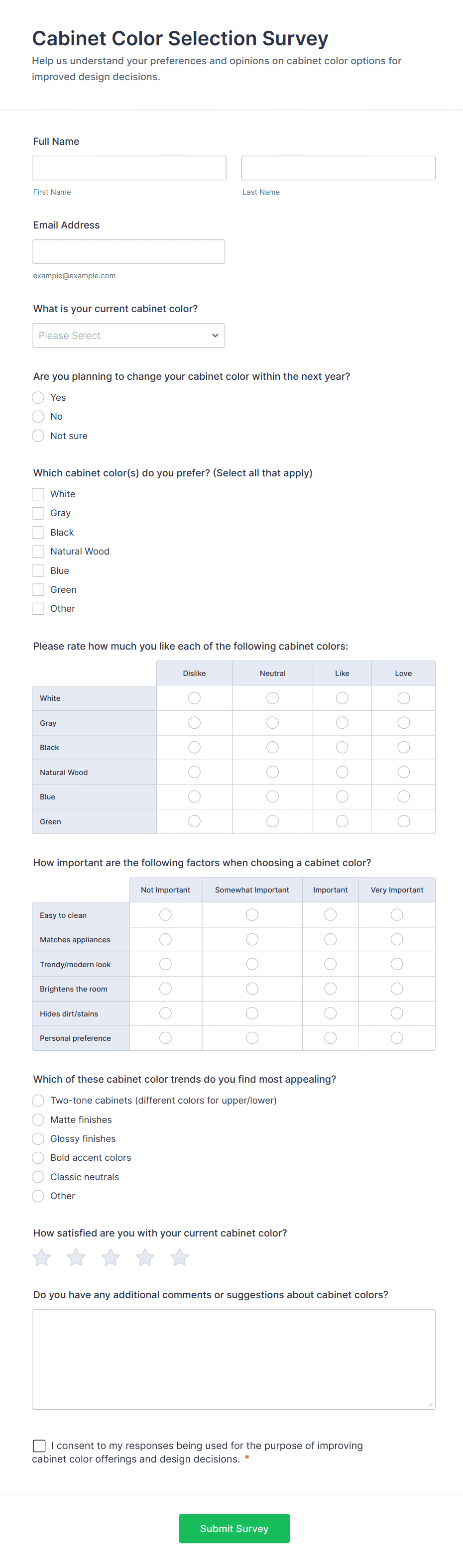Screen dimensions: 463x1568
Task: Select the fifth satisfaction star
Action: pyautogui.click(x=180, y=1257)
